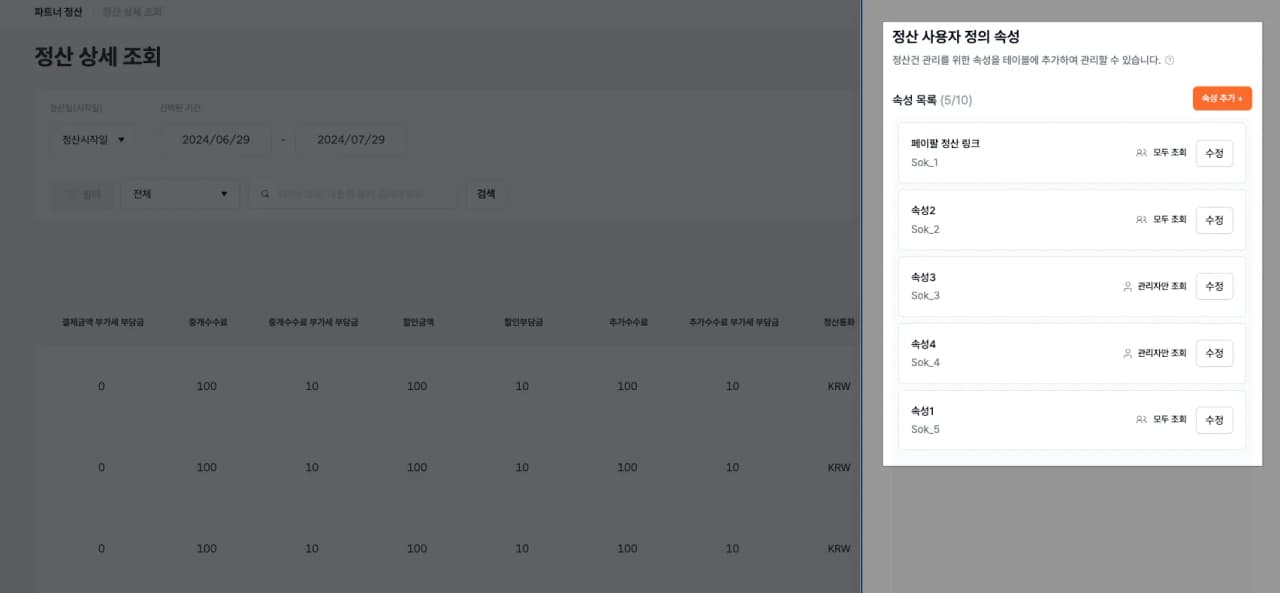Click the 모두 조회 people icon for 속성2
Viewport: 1280px width, 593px height.
click(x=1141, y=220)
